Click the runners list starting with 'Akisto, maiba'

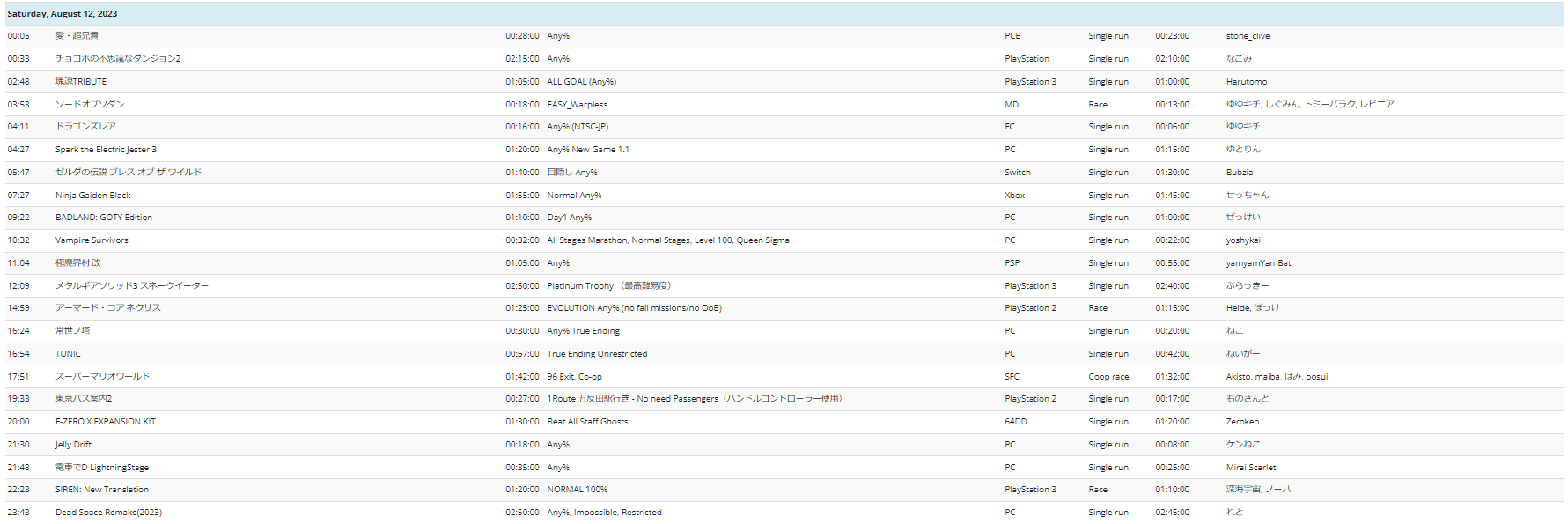[1277, 377]
